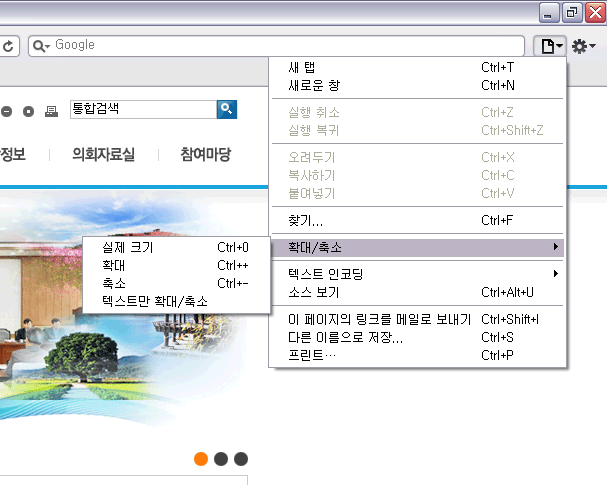Click the round reset size icon
Image resolution: width=607 pixels, height=485 pixels.
[x=28, y=111]
